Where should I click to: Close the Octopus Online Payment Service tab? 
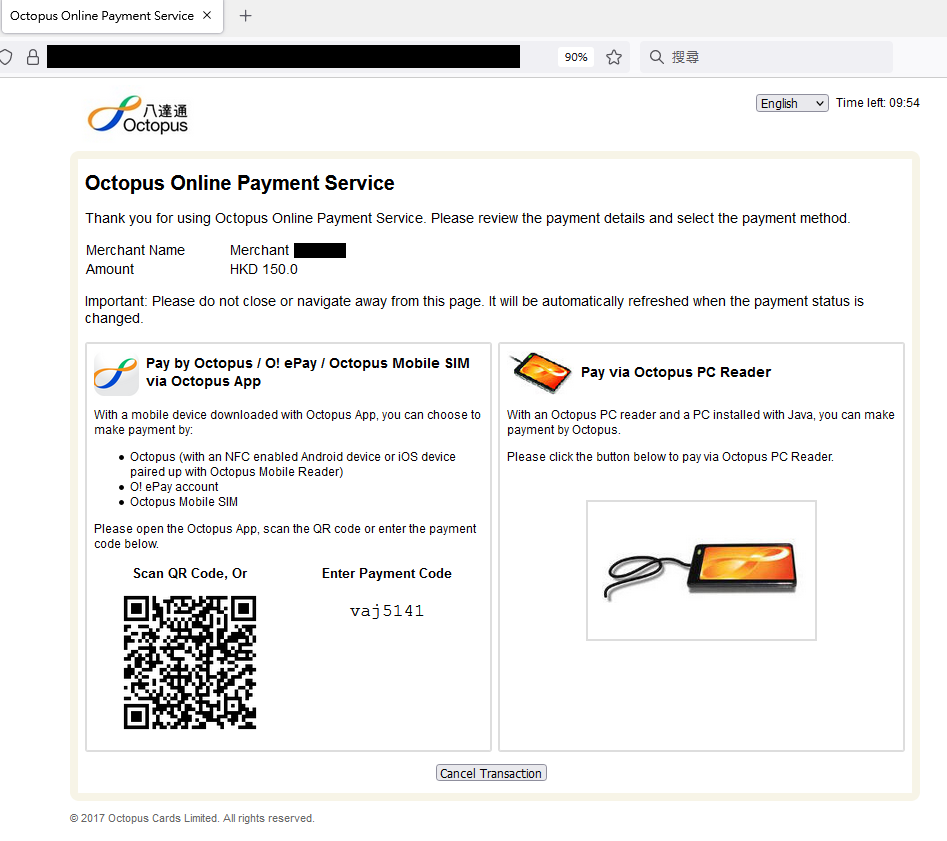tap(207, 15)
